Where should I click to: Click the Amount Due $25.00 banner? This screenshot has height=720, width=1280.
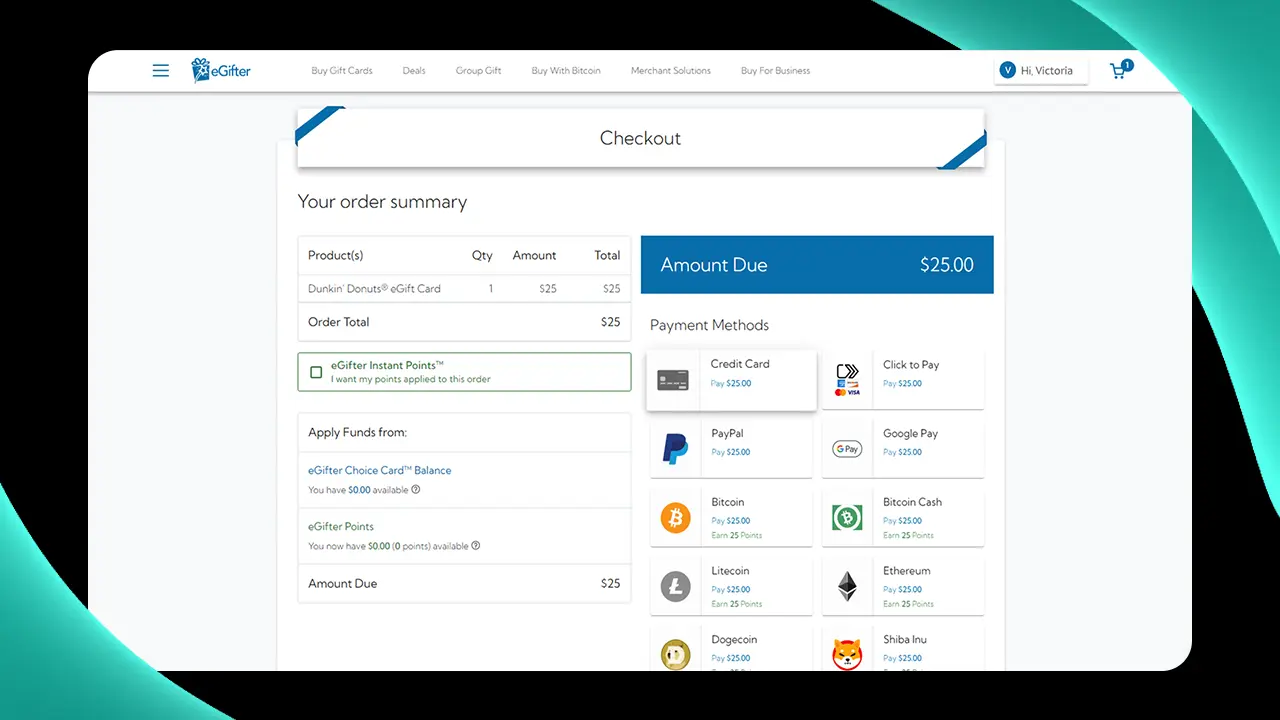pyautogui.click(x=817, y=265)
